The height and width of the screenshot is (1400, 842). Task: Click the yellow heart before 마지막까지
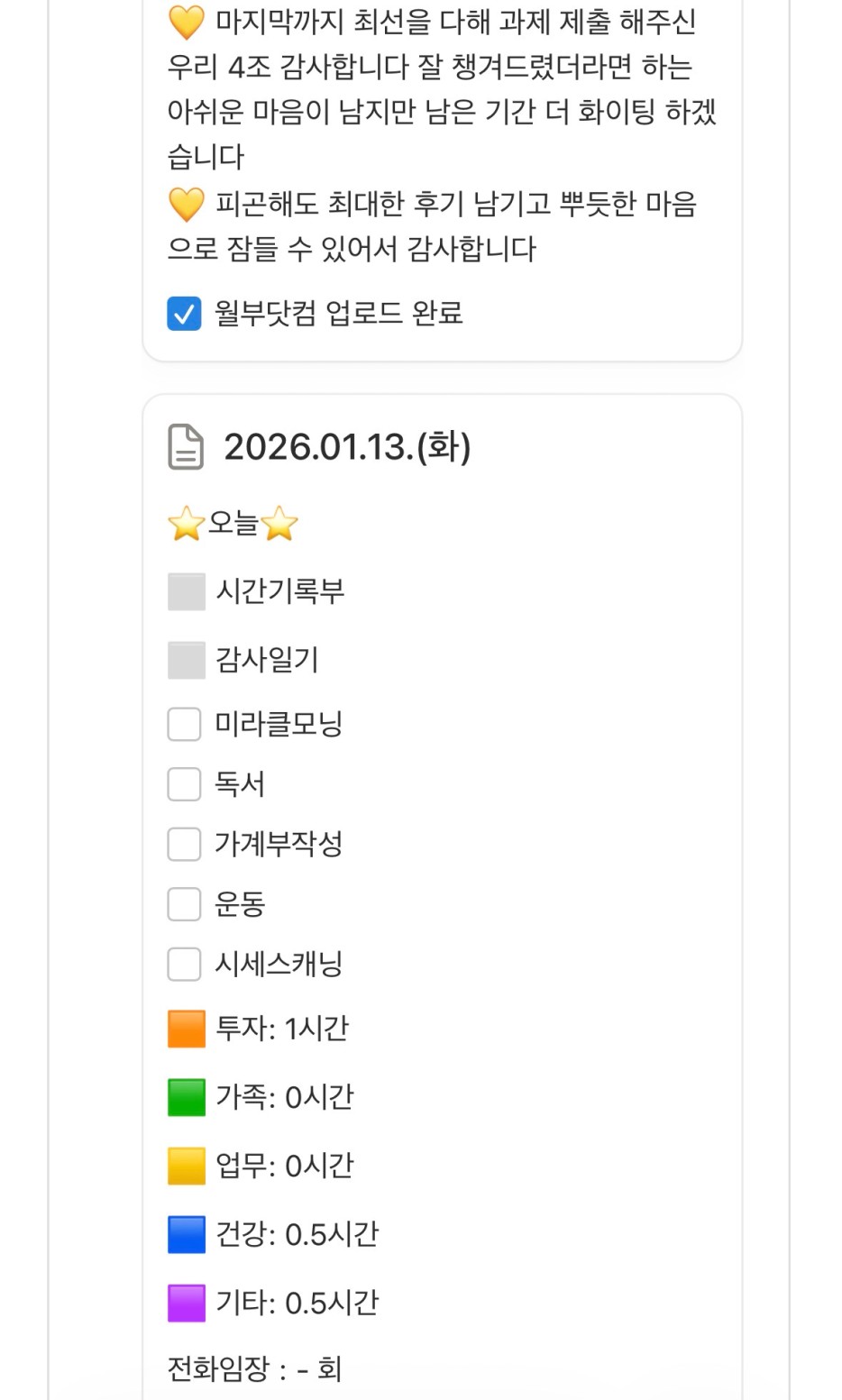point(186,23)
